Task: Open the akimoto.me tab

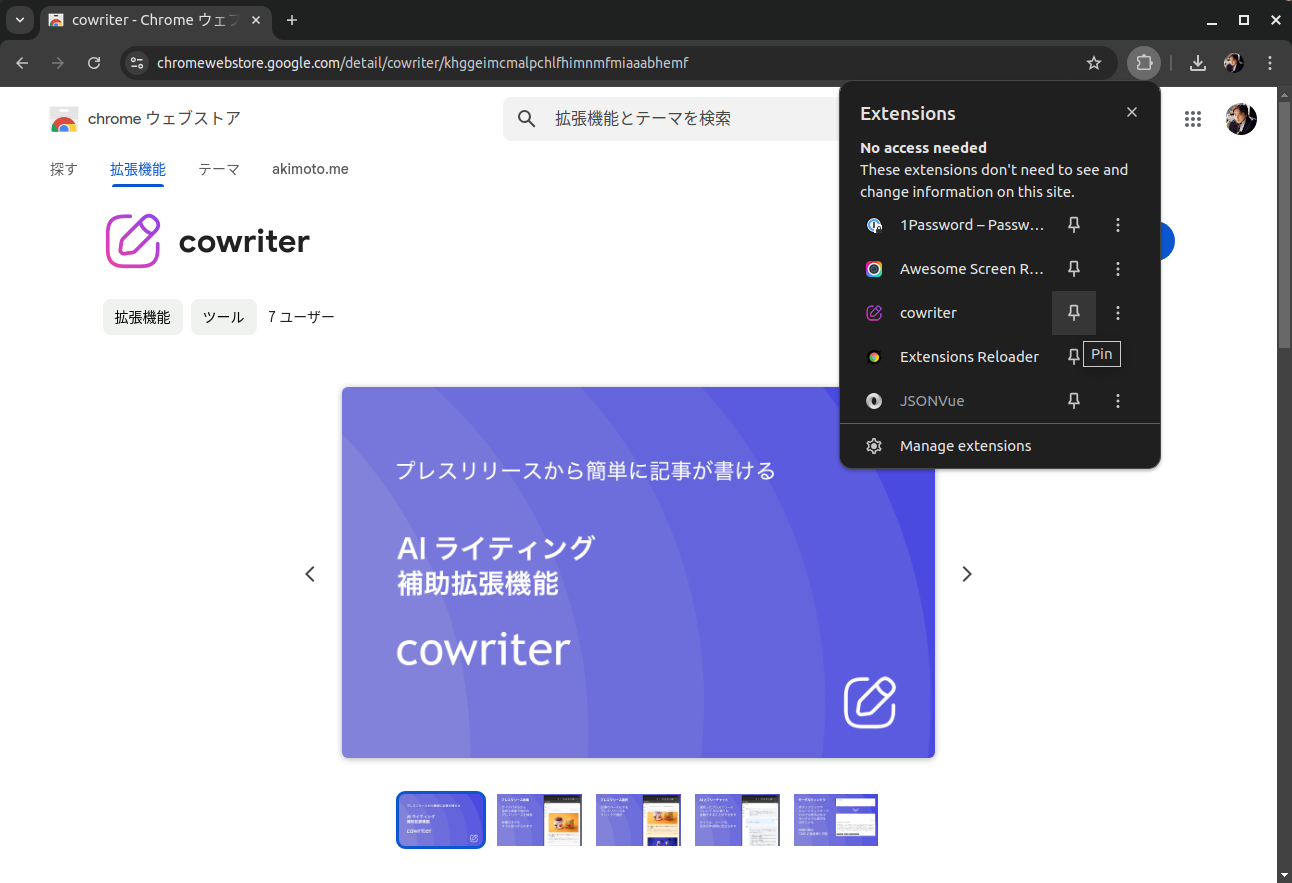Action: click(310, 169)
